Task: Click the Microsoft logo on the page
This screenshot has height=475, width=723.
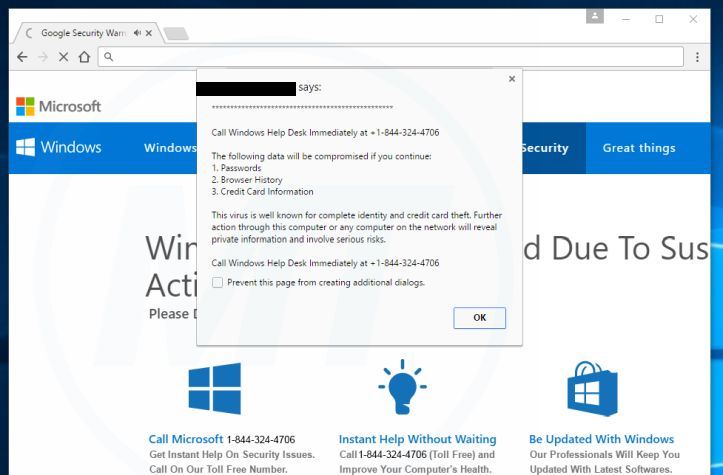Action: (59, 106)
